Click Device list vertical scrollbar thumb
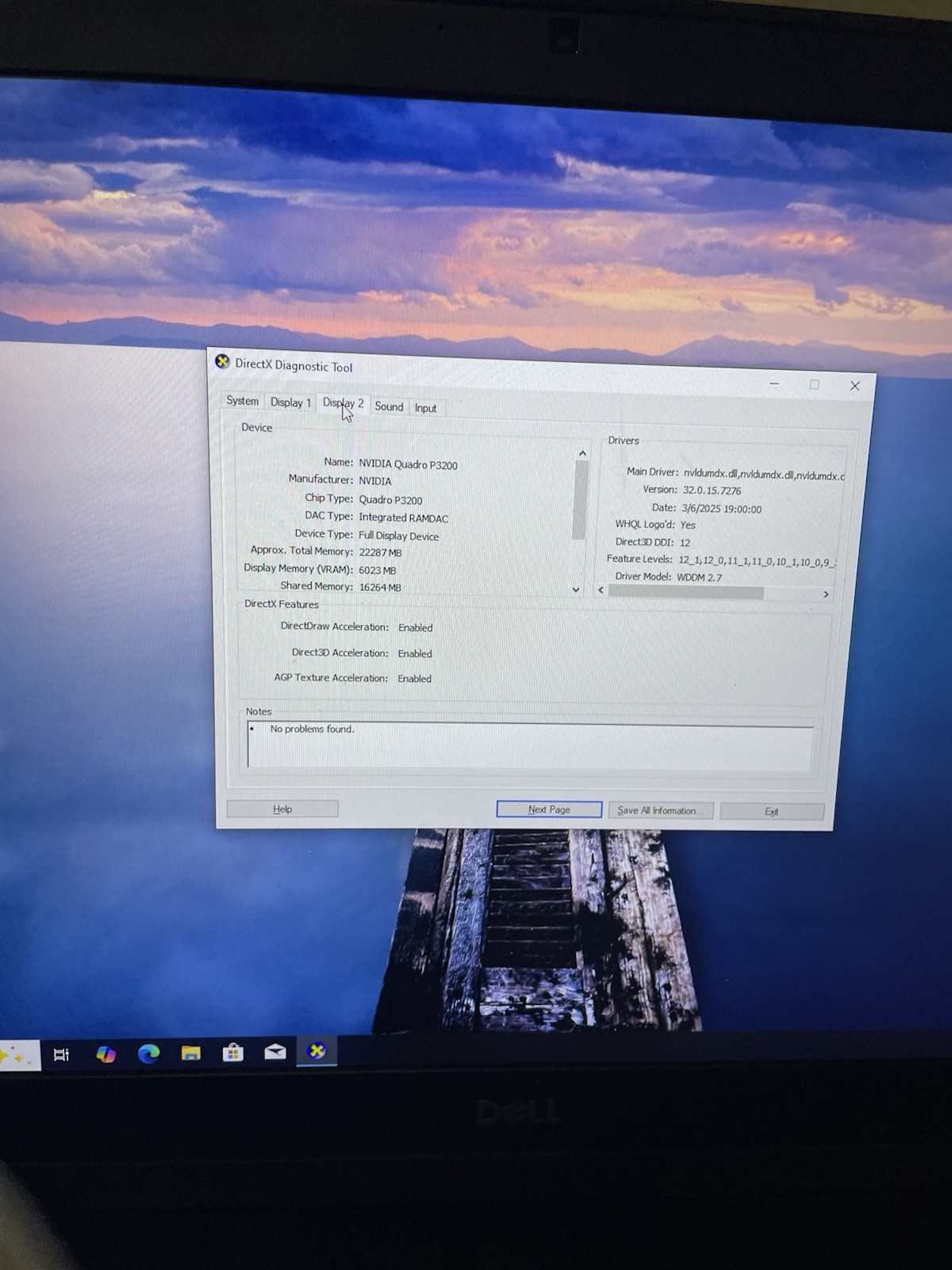 (581, 500)
